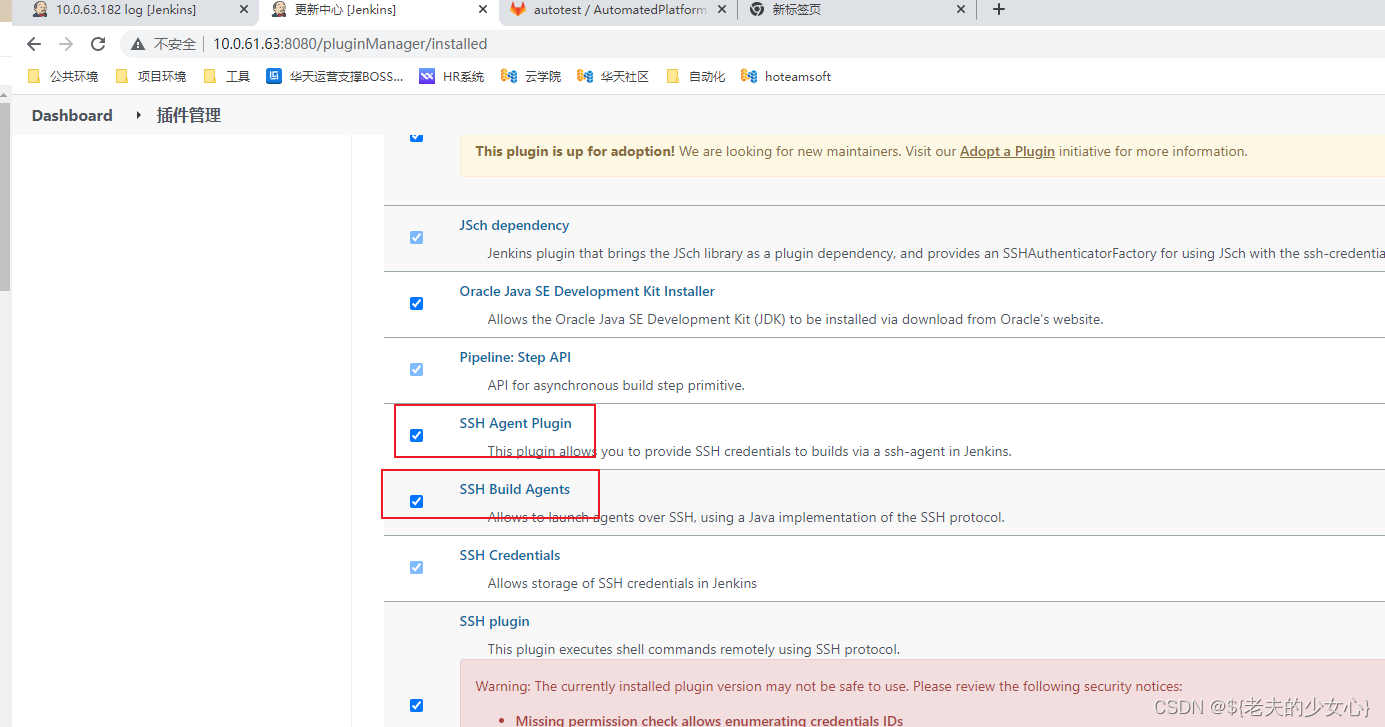The height and width of the screenshot is (727, 1385).
Task: Close the 新标签页 tab
Action: (961, 10)
